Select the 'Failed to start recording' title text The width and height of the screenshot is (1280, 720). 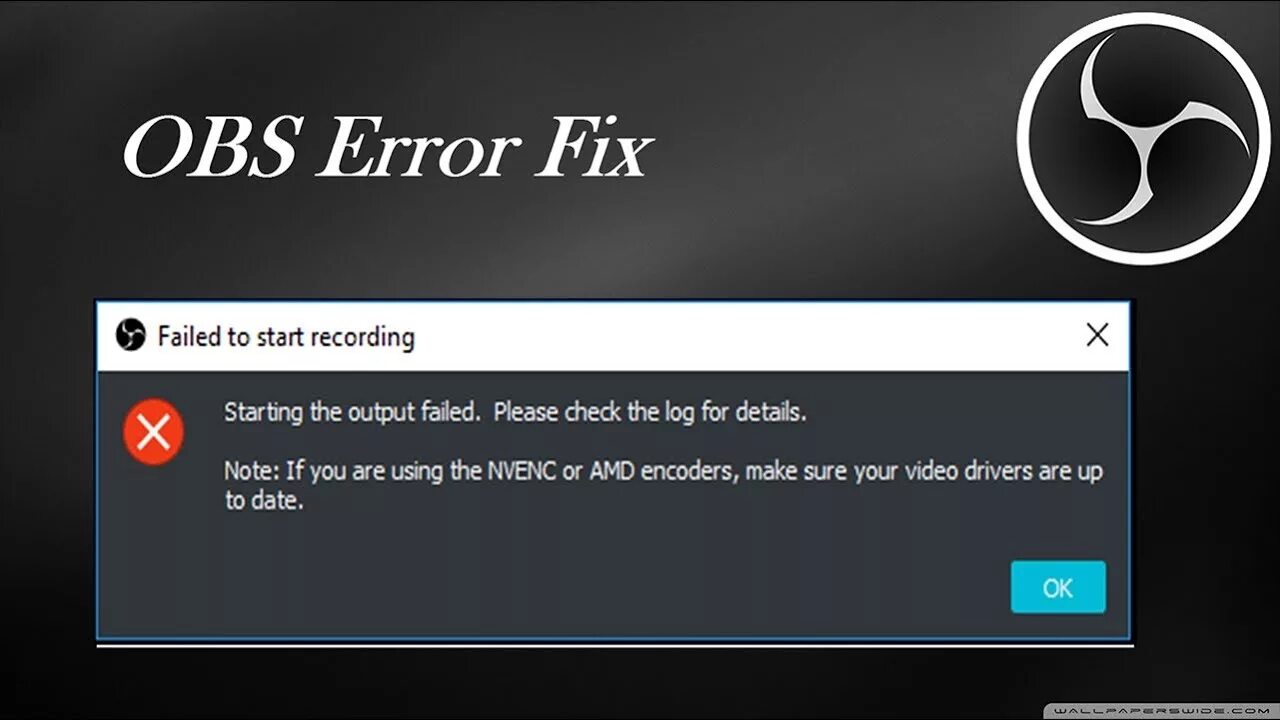286,337
